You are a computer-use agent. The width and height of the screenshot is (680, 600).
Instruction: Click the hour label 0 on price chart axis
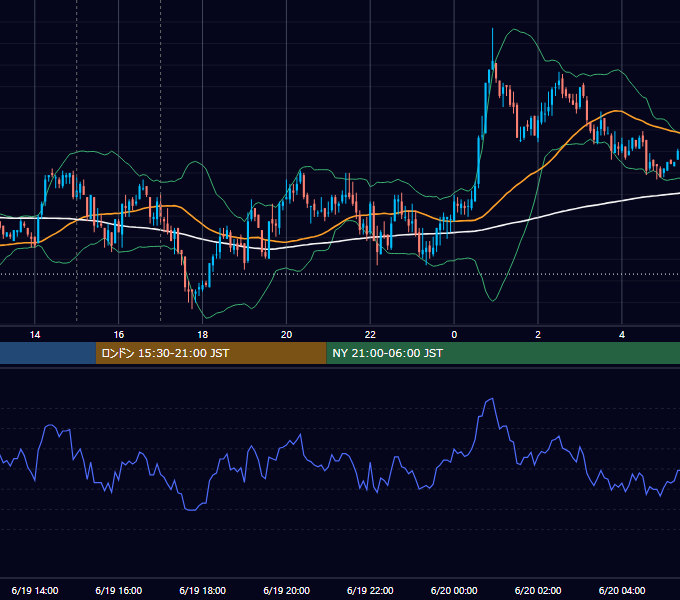tap(454, 335)
